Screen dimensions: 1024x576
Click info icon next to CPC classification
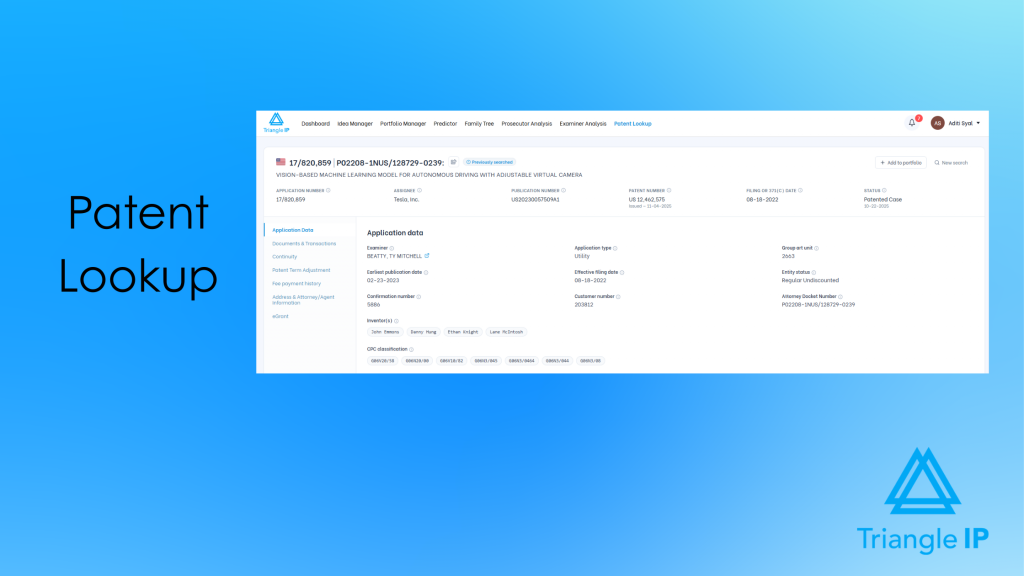point(411,349)
